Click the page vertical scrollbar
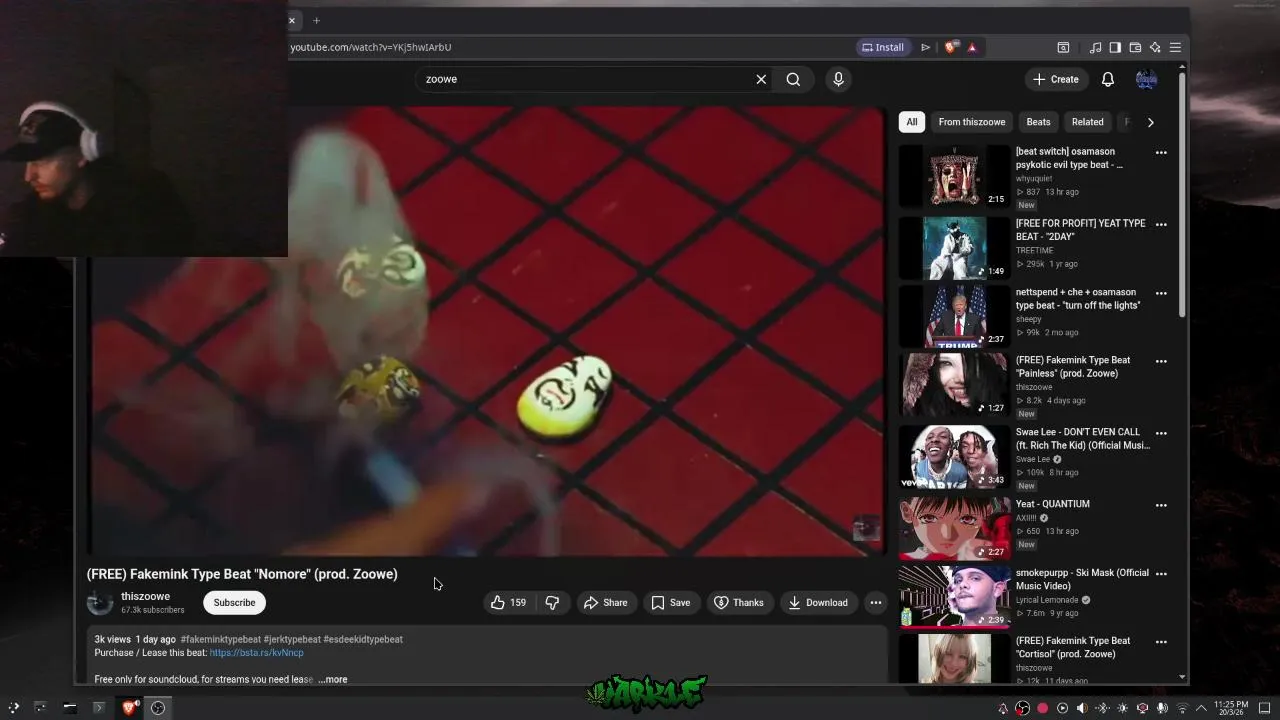 tap(1181, 195)
